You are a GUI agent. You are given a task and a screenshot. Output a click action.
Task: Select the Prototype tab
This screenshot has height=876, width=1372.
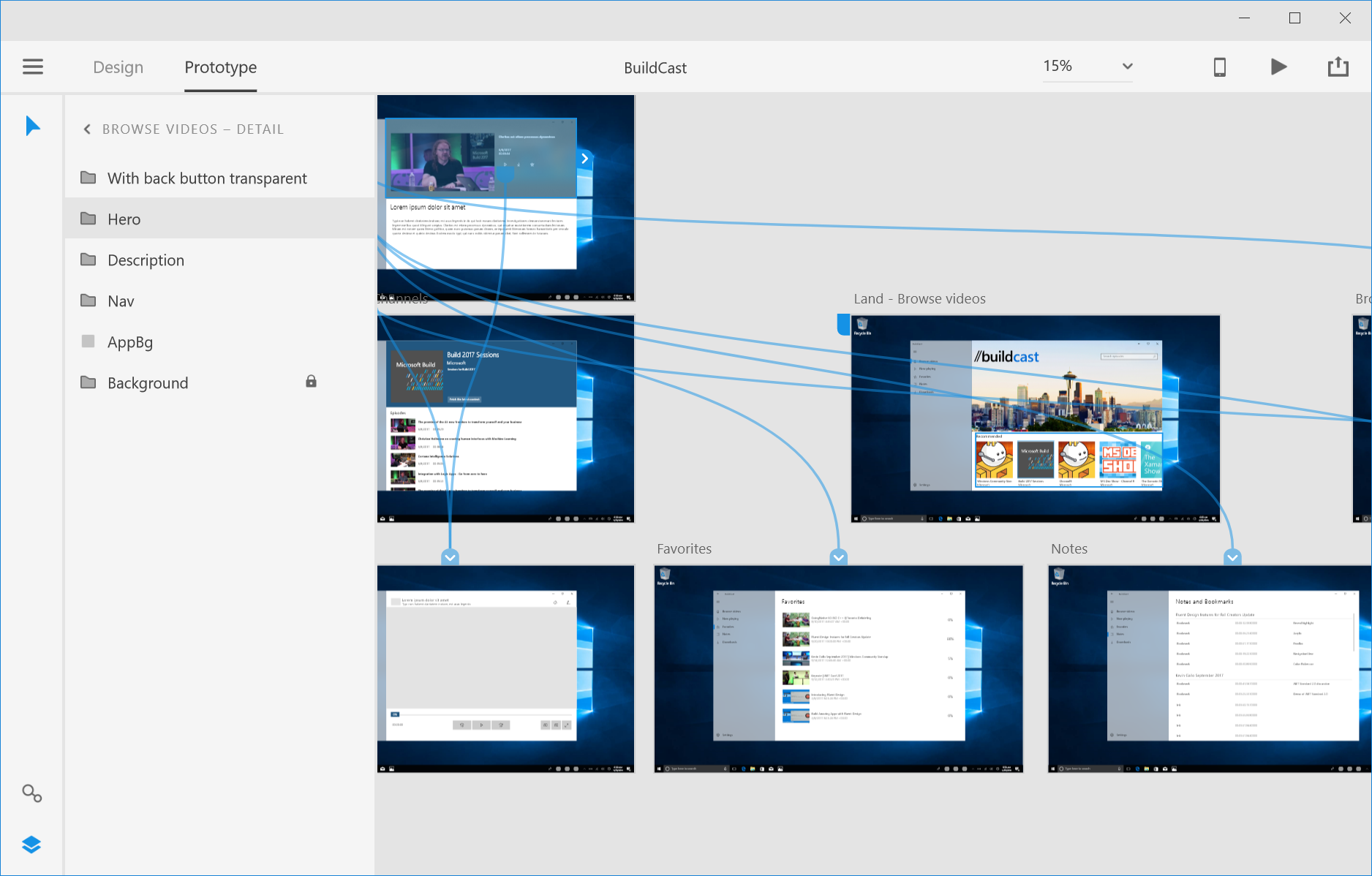click(220, 67)
